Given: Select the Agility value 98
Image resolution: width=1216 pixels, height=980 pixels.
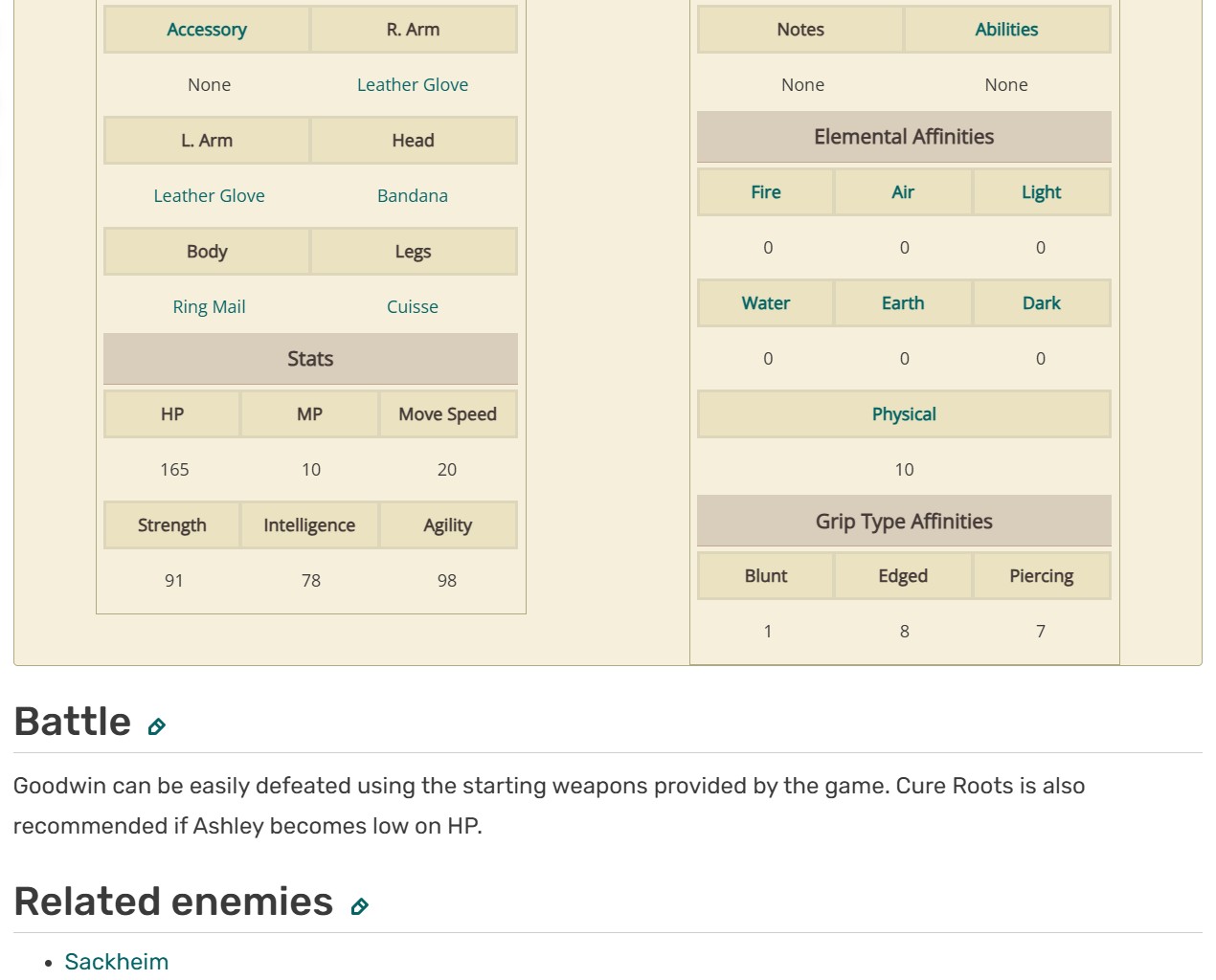Looking at the screenshot, I should tap(447, 581).
